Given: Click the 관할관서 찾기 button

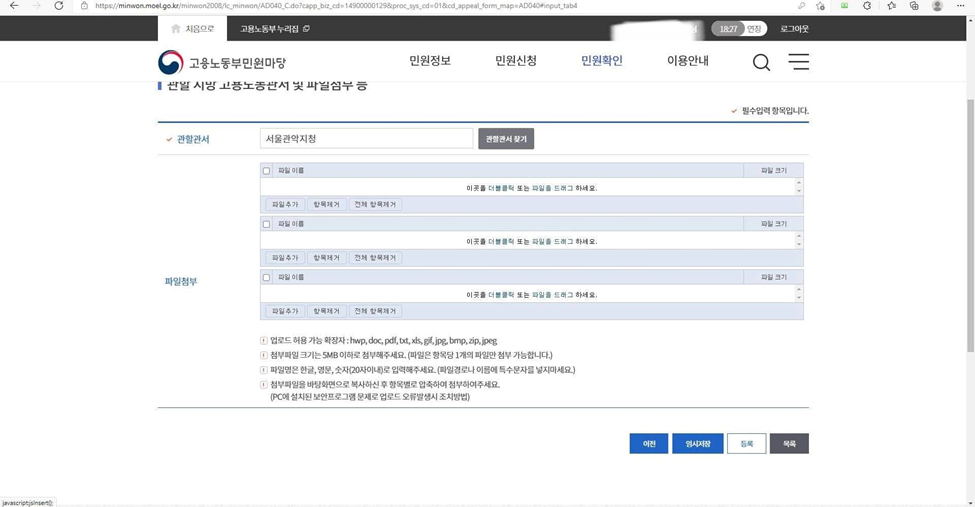Looking at the screenshot, I should 506,139.
